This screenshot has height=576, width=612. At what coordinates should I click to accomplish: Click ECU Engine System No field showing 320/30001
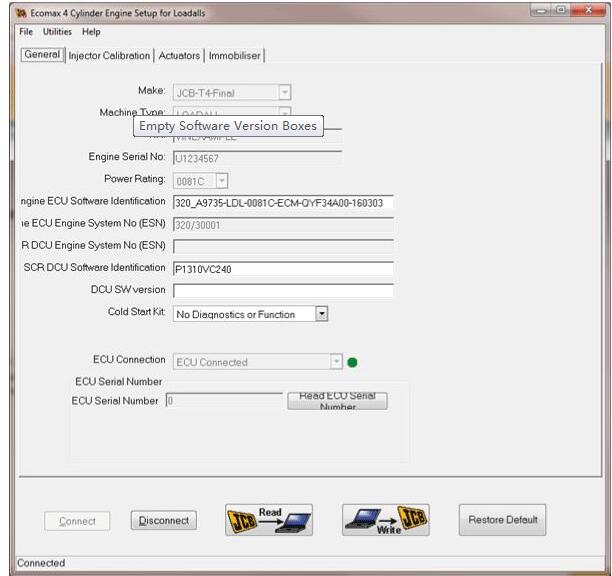pos(283,225)
